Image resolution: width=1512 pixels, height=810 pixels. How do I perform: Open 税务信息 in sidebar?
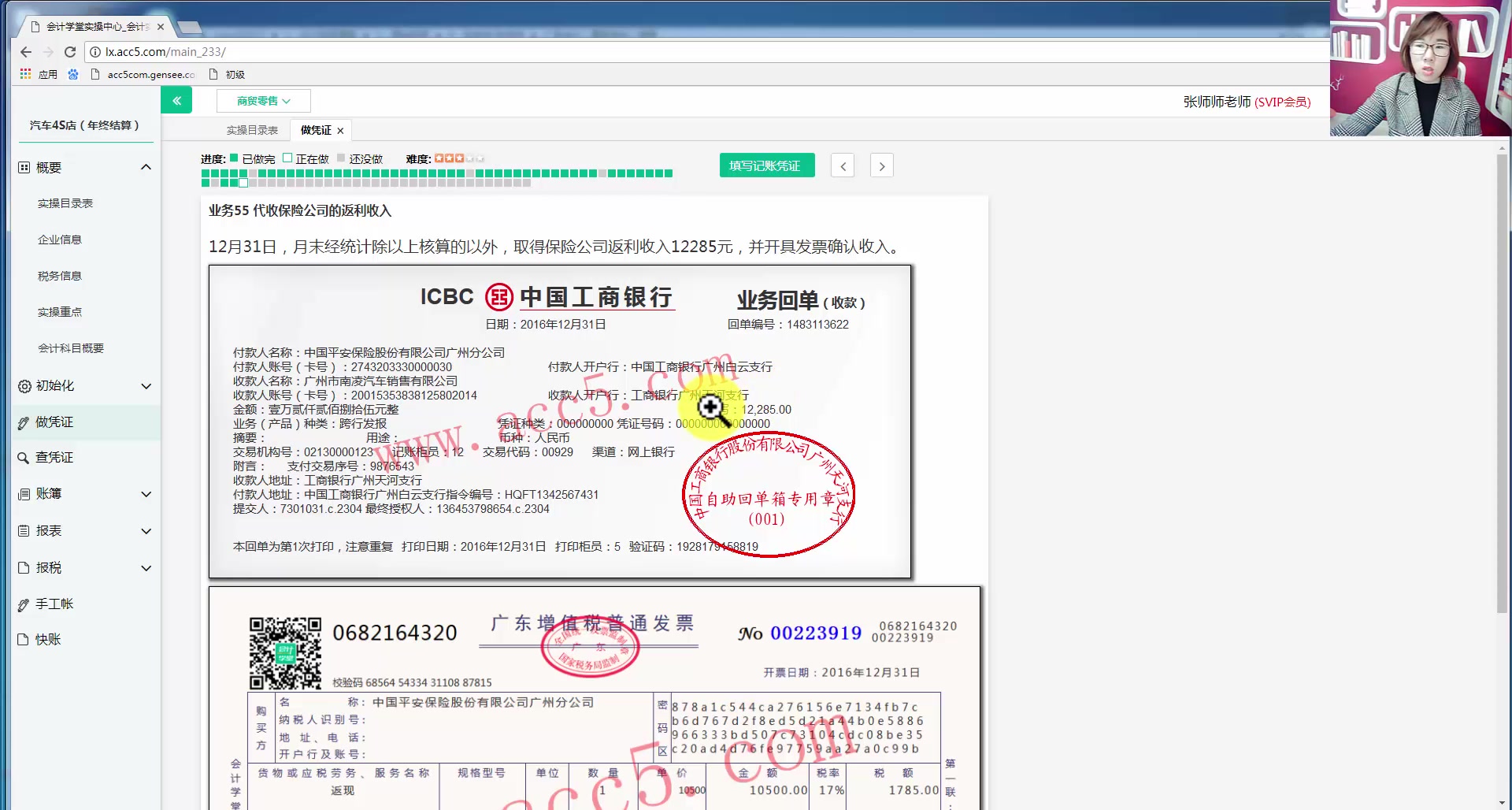point(60,276)
